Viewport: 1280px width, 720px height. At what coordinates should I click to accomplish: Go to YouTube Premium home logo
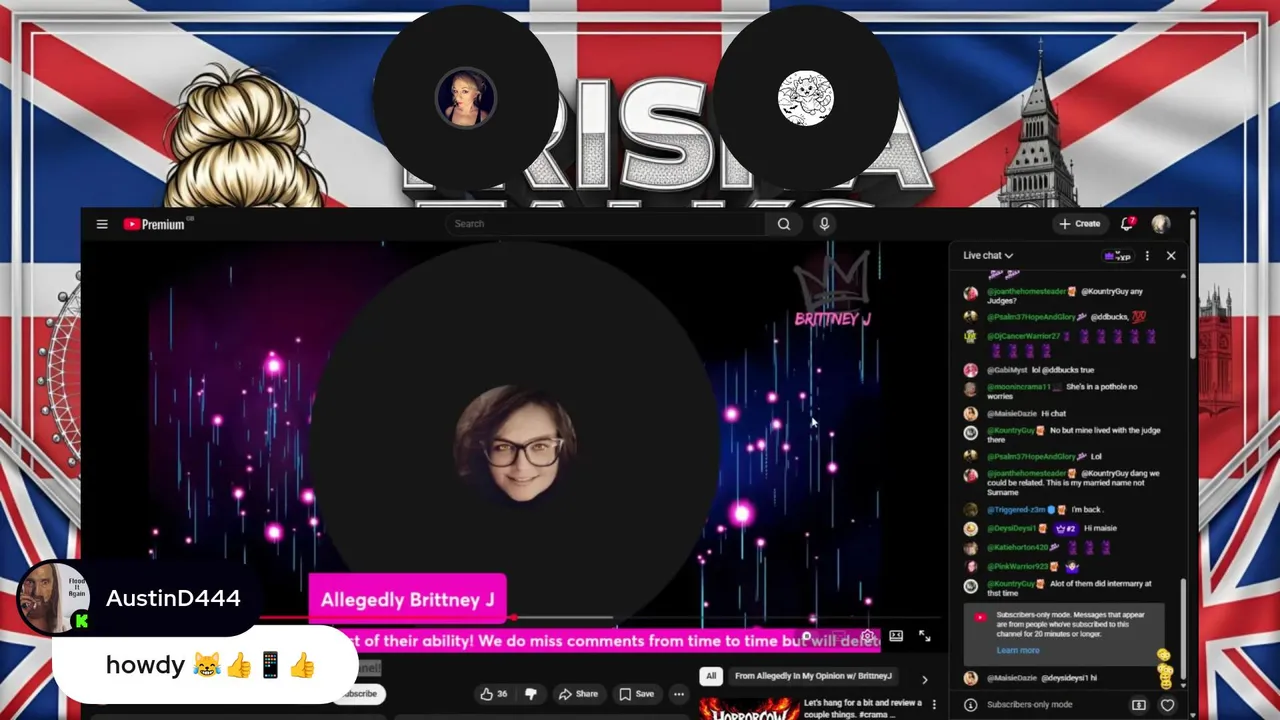[155, 224]
